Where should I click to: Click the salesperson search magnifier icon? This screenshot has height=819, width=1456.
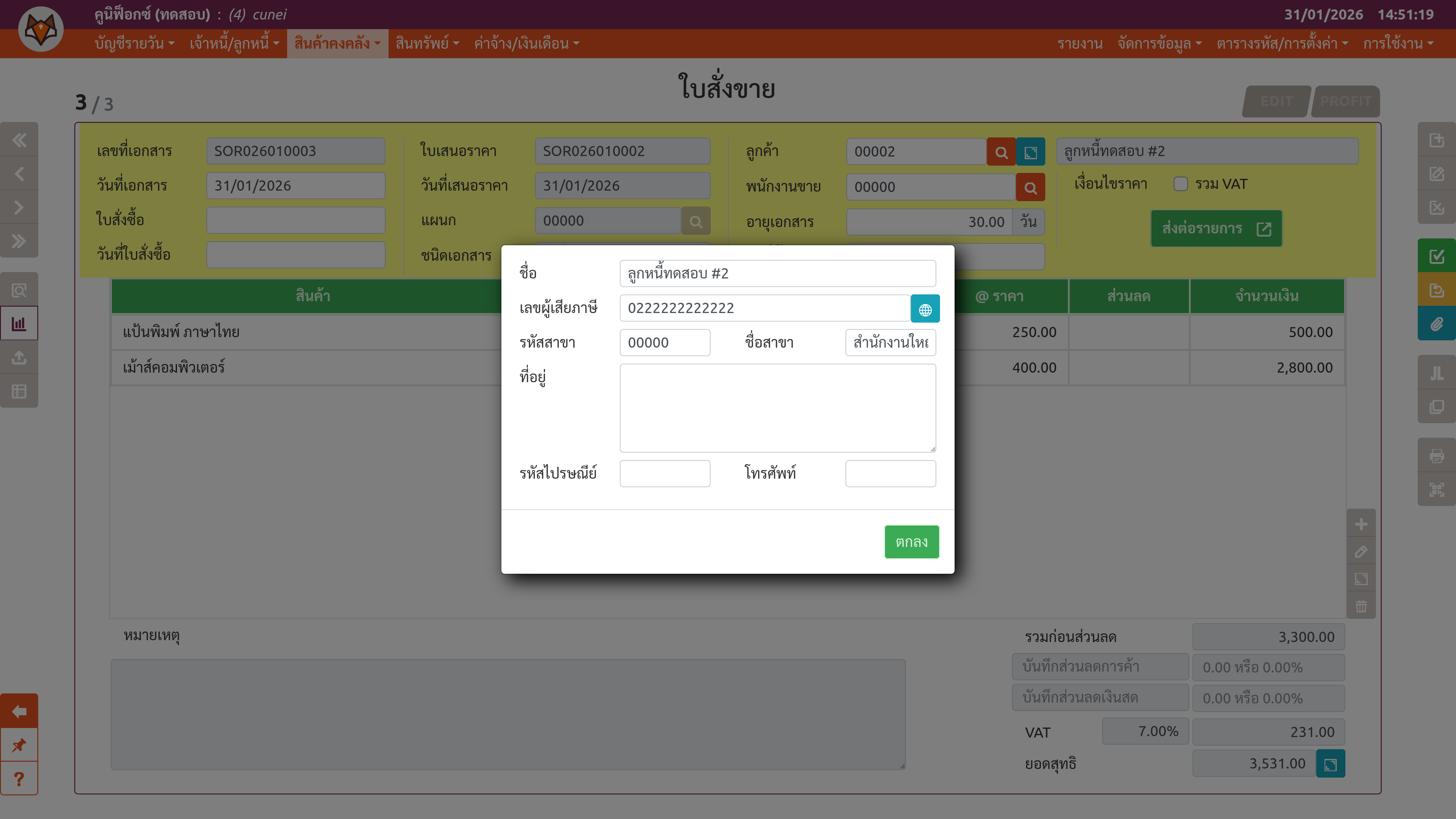[1030, 187]
